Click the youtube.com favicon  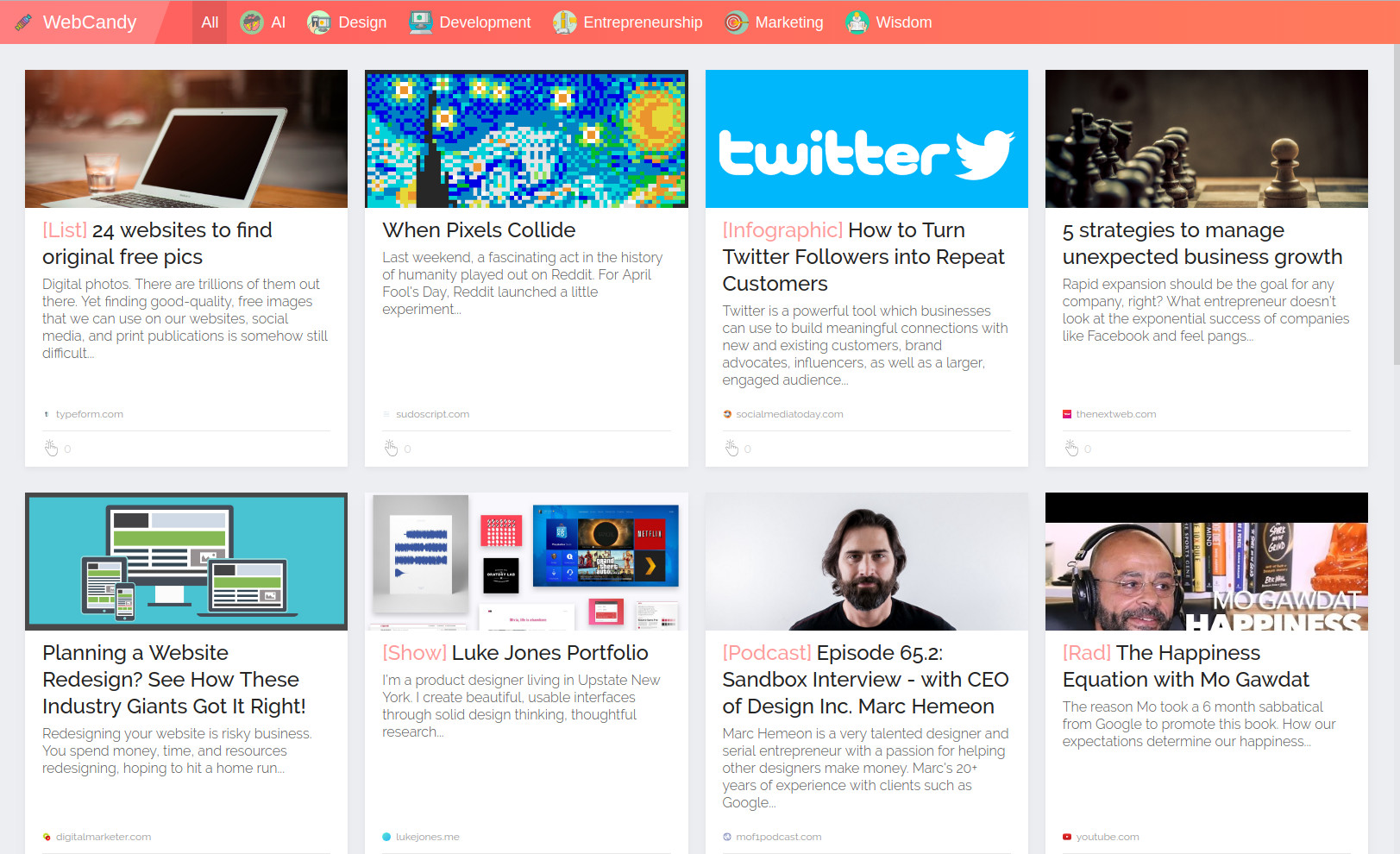(1067, 837)
